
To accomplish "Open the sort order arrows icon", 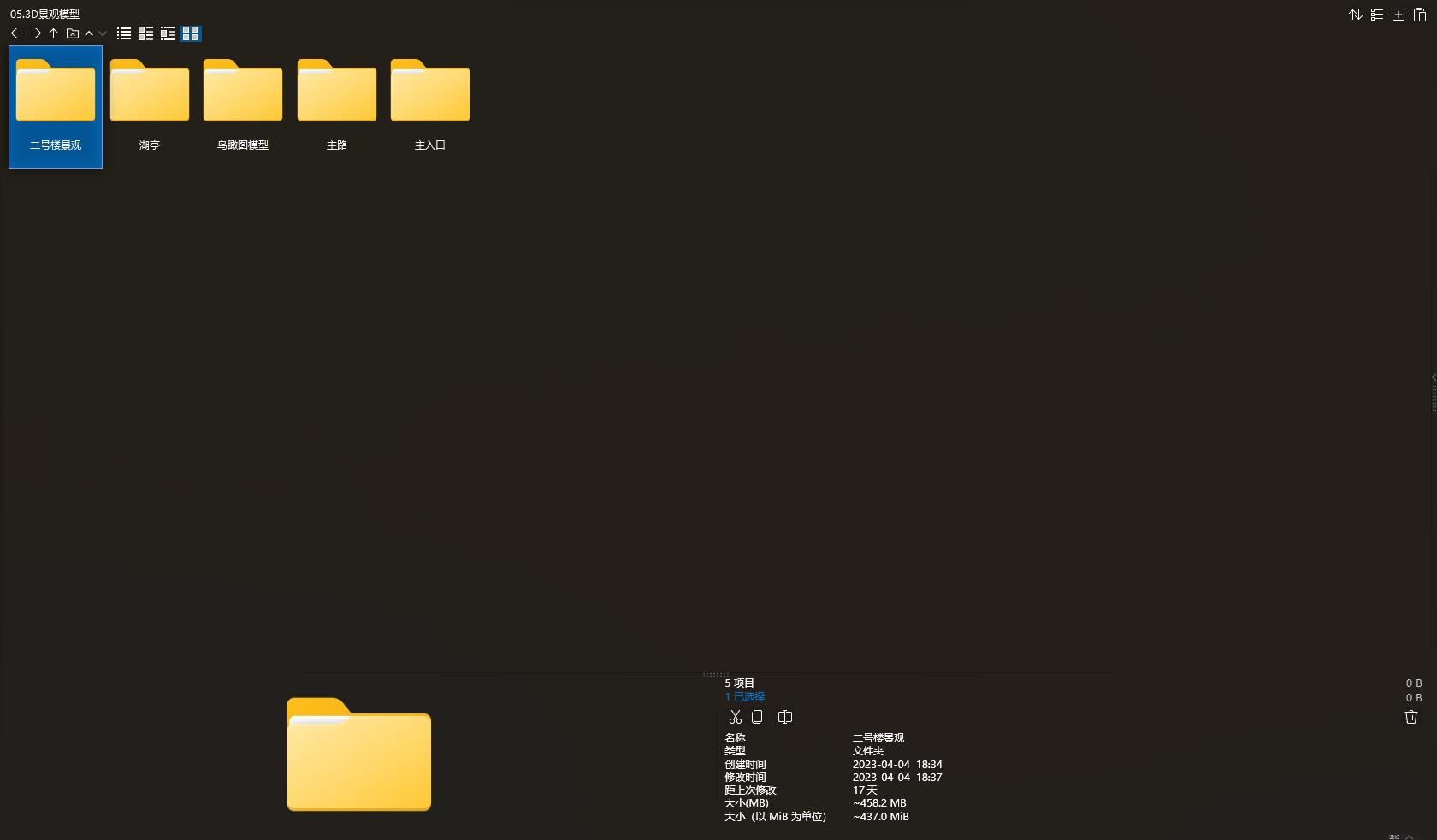I will point(1356,15).
